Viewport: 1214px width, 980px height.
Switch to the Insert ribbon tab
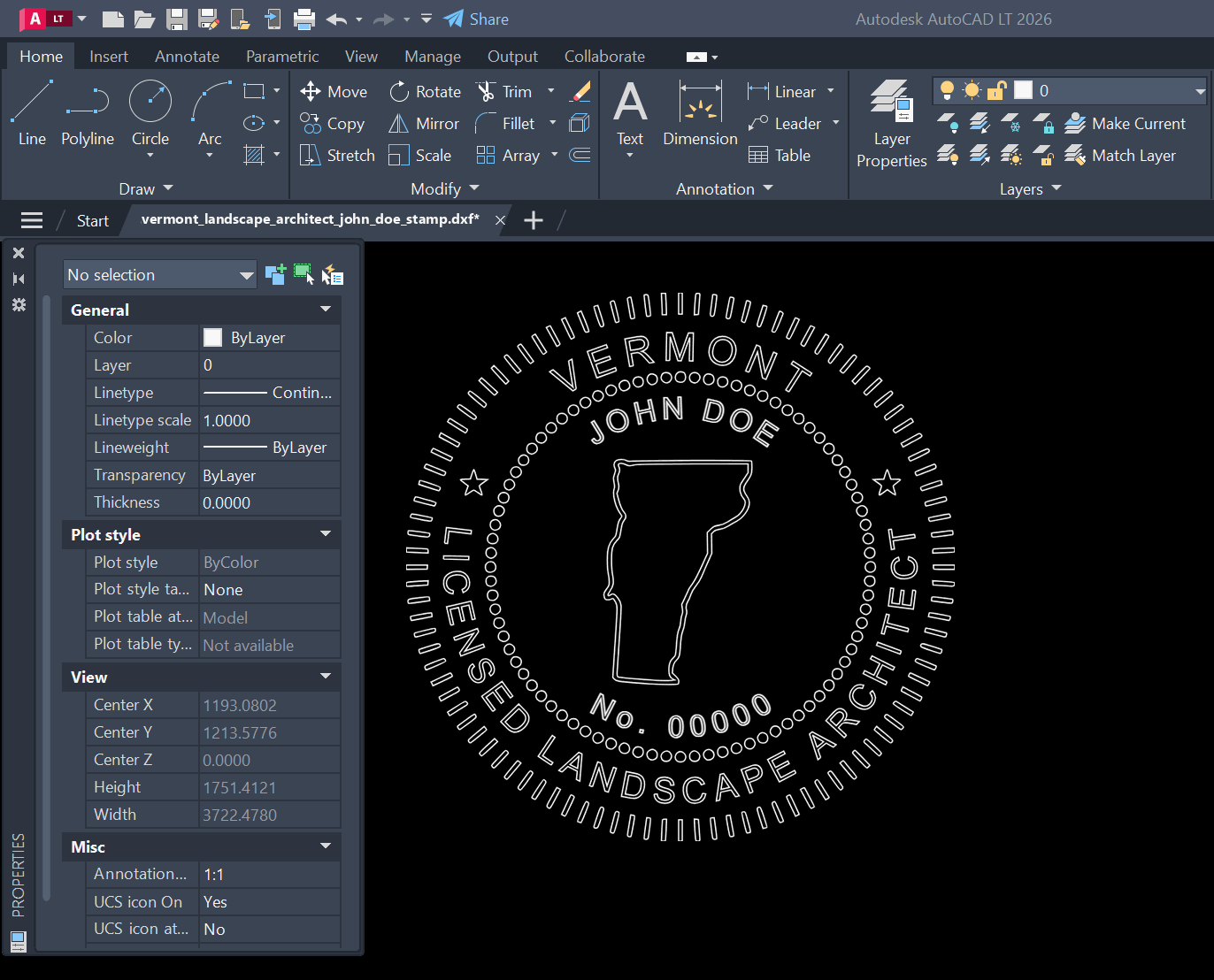click(x=109, y=56)
